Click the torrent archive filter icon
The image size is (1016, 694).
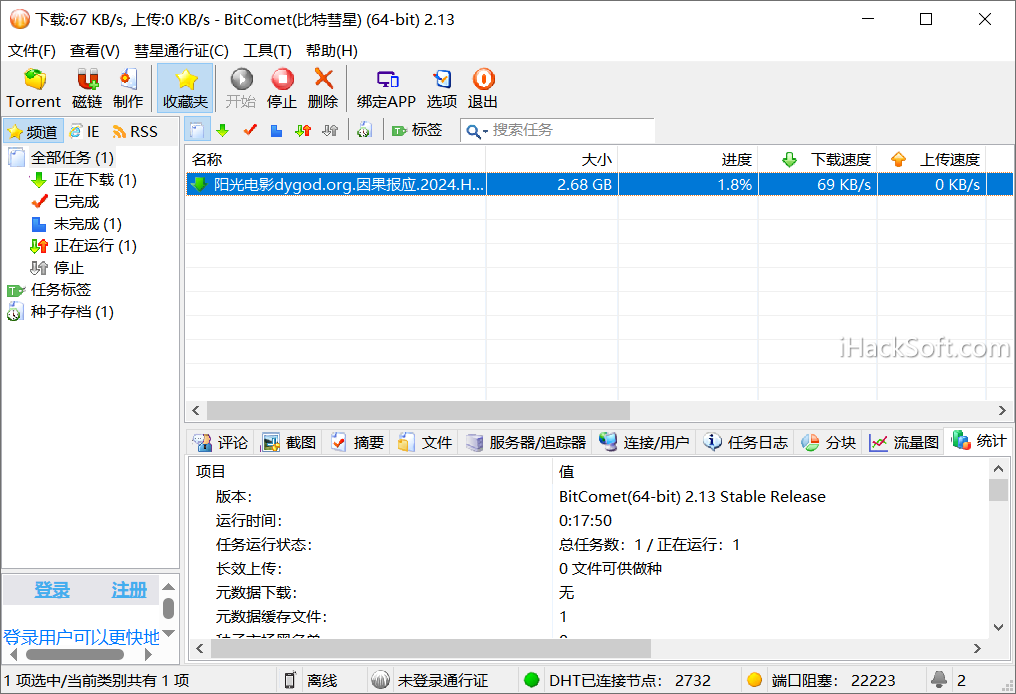pos(364,130)
